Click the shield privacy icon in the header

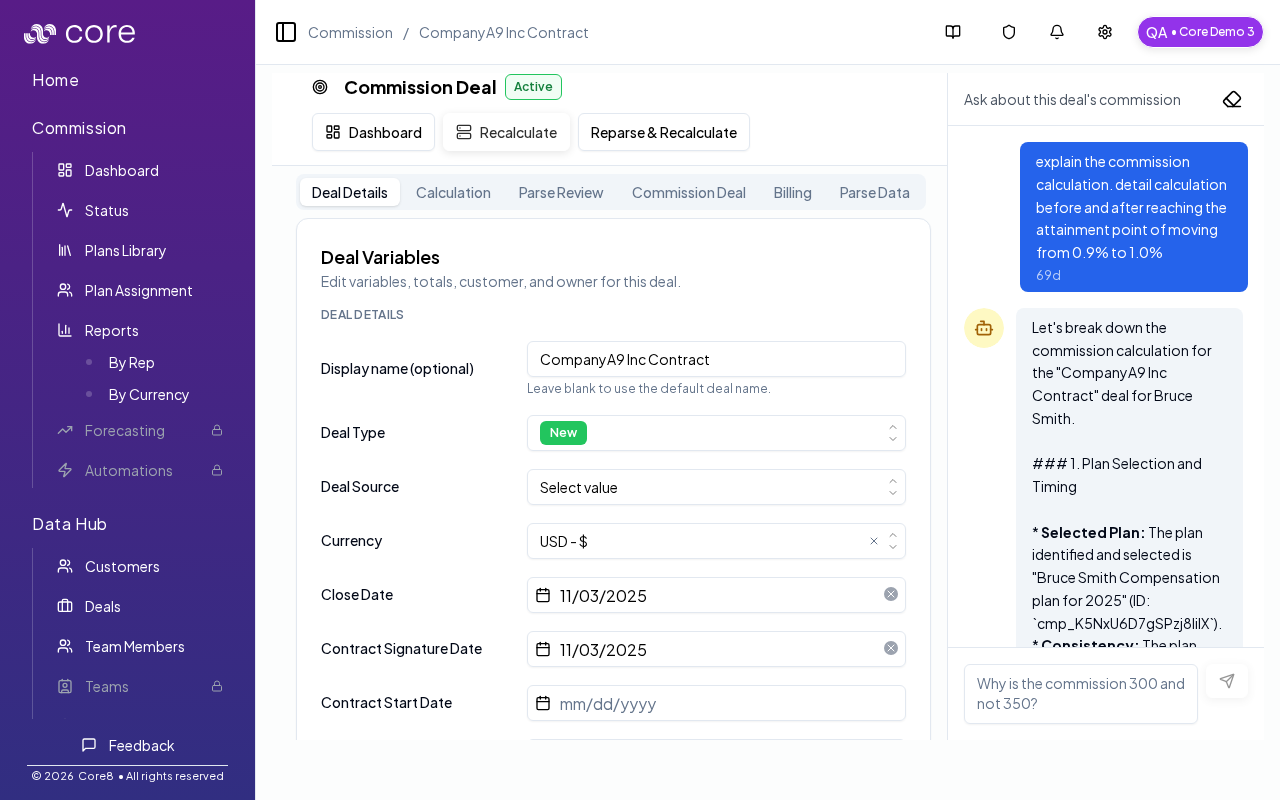pyautogui.click(x=1008, y=32)
